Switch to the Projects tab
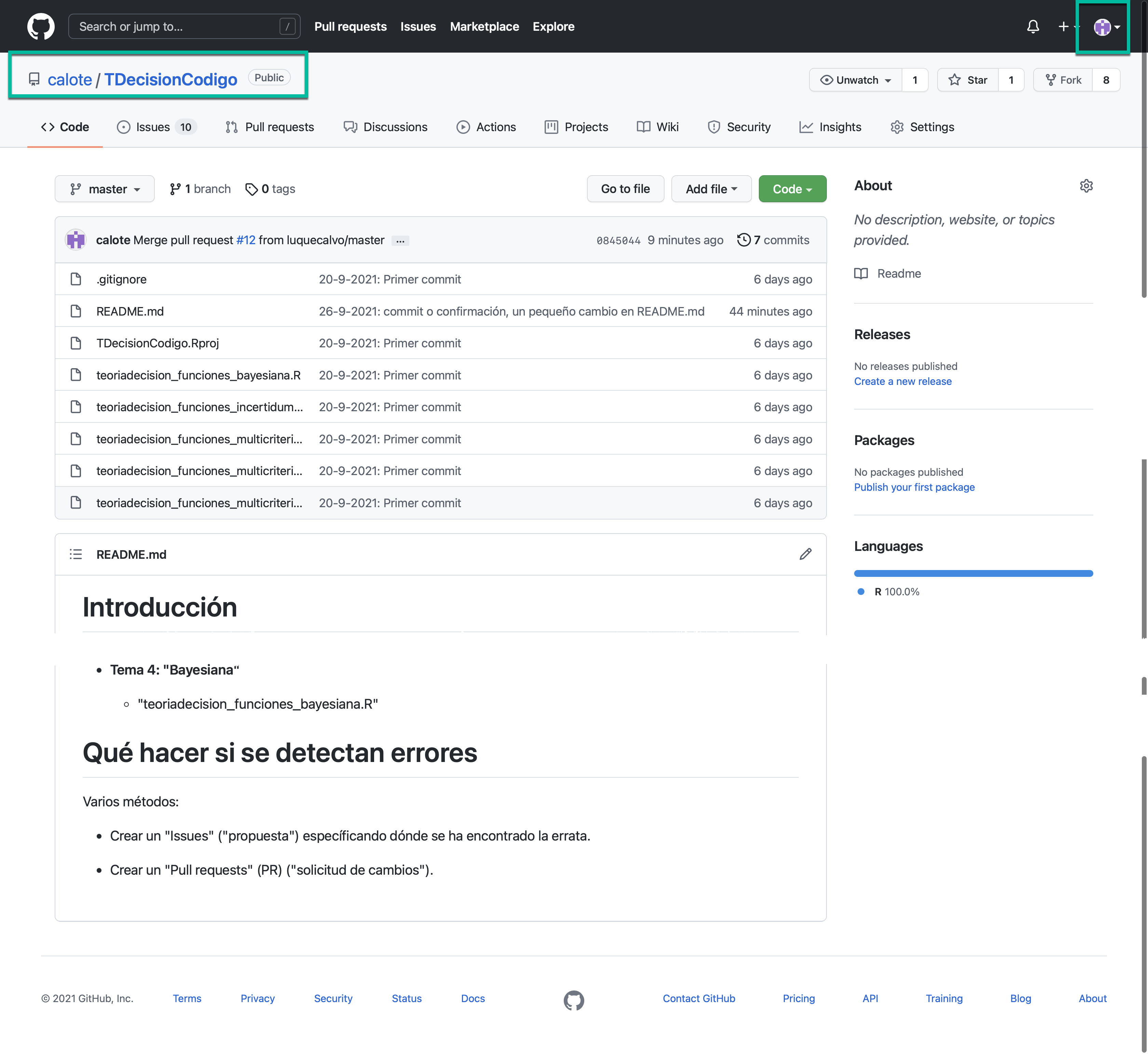This screenshot has width=1148, height=1054. (x=576, y=127)
